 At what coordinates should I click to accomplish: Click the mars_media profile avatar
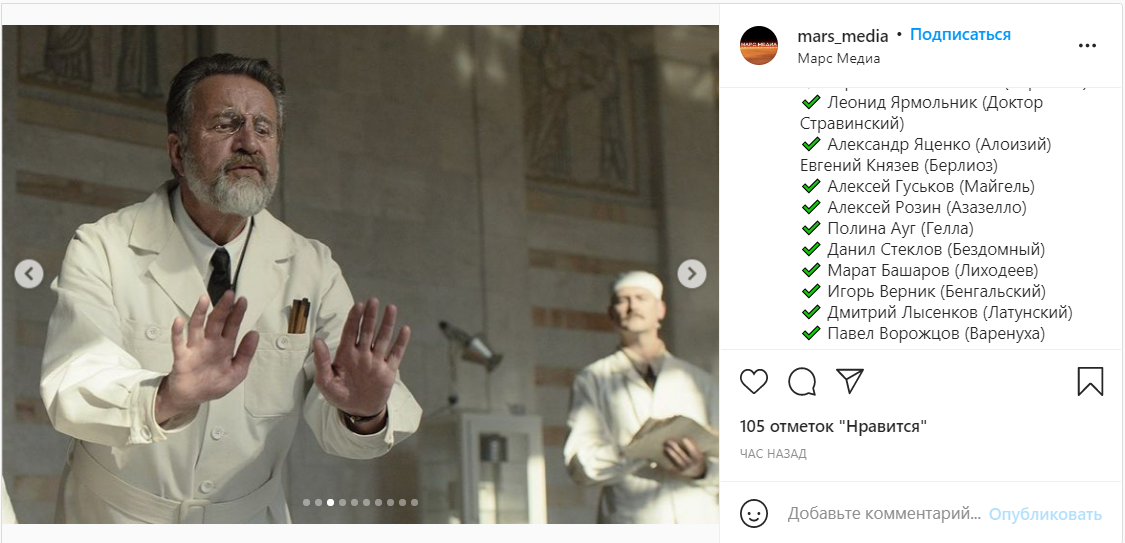click(x=758, y=45)
